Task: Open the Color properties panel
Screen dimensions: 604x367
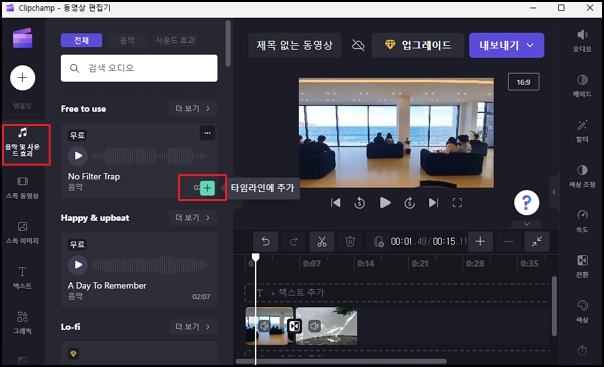Action: click(x=582, y=312)
